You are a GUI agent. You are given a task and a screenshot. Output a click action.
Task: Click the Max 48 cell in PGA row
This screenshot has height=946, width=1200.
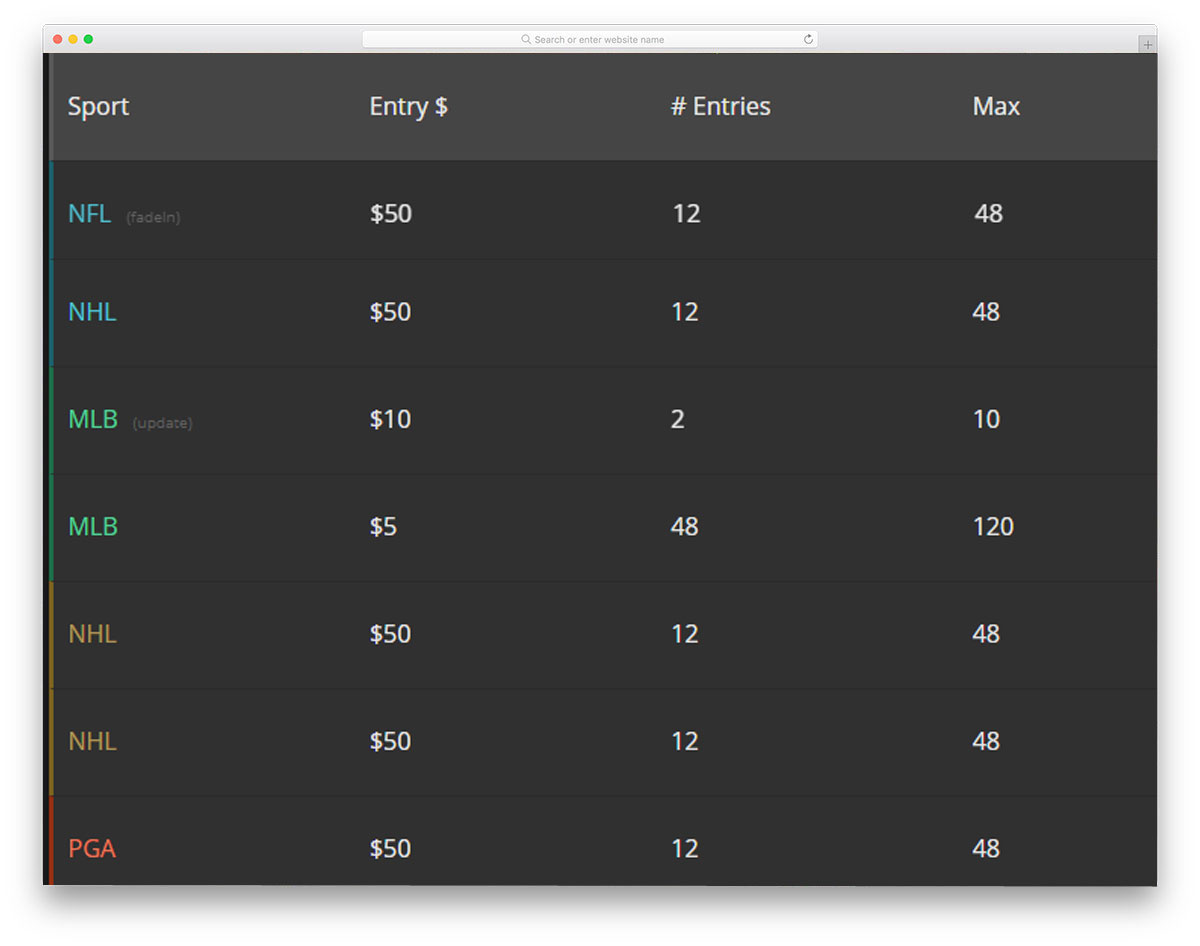(x=986, y=848)
